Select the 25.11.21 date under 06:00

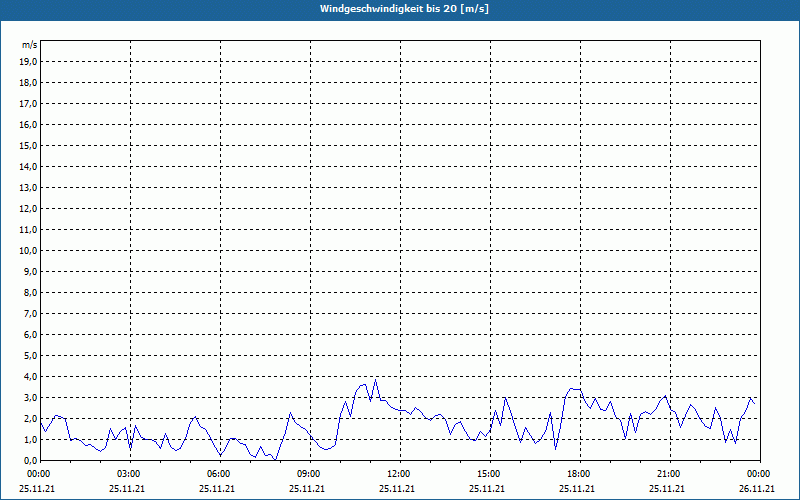[217, 488]
